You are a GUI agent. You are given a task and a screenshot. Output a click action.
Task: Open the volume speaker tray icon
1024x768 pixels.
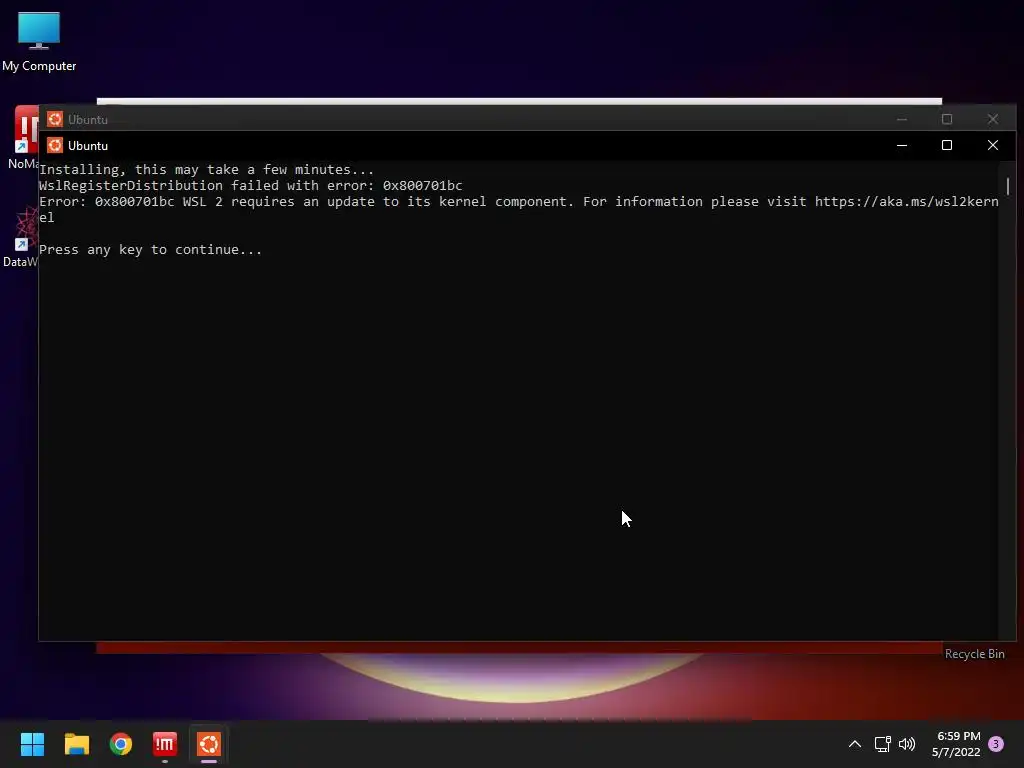907,744
